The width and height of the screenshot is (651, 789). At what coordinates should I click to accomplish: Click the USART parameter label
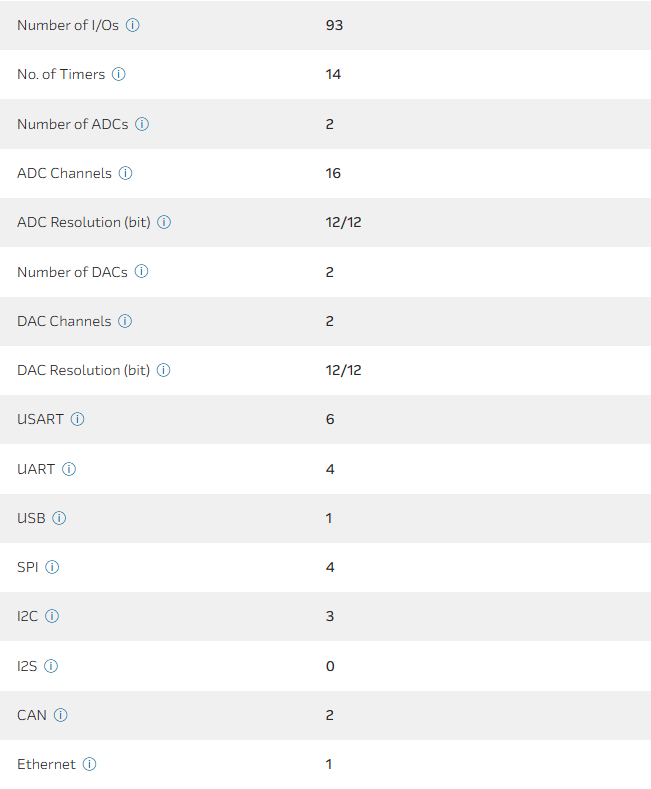tap(40, 419)
